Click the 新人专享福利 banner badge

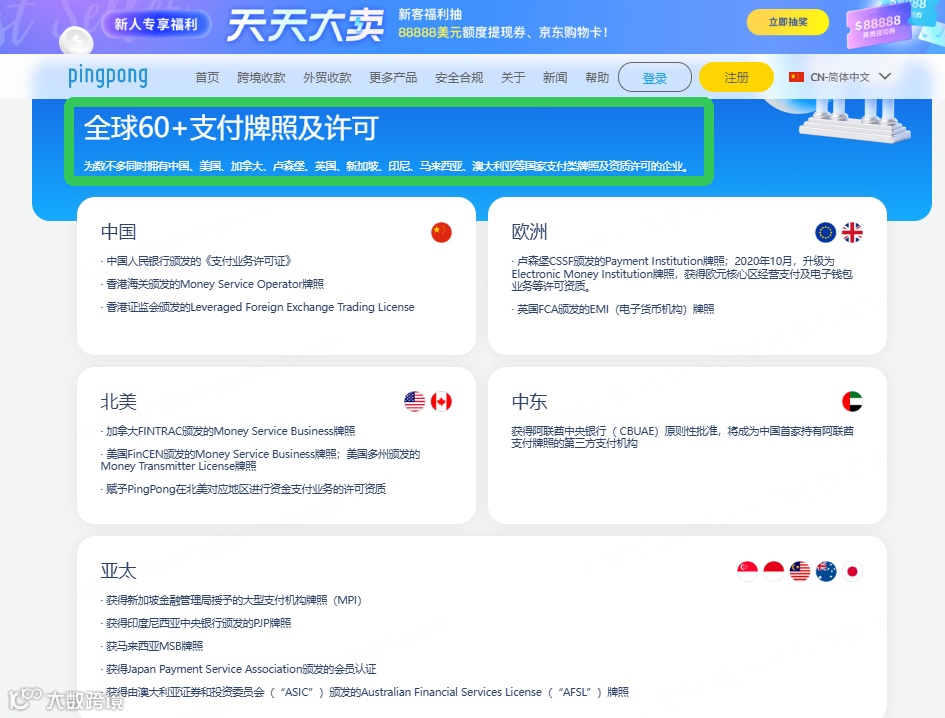(156, 24)
